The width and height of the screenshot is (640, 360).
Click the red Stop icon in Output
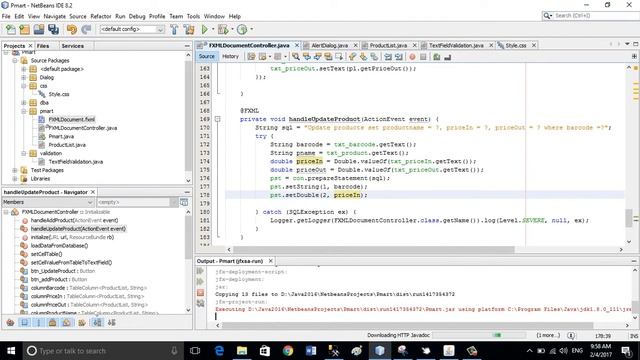200,293
